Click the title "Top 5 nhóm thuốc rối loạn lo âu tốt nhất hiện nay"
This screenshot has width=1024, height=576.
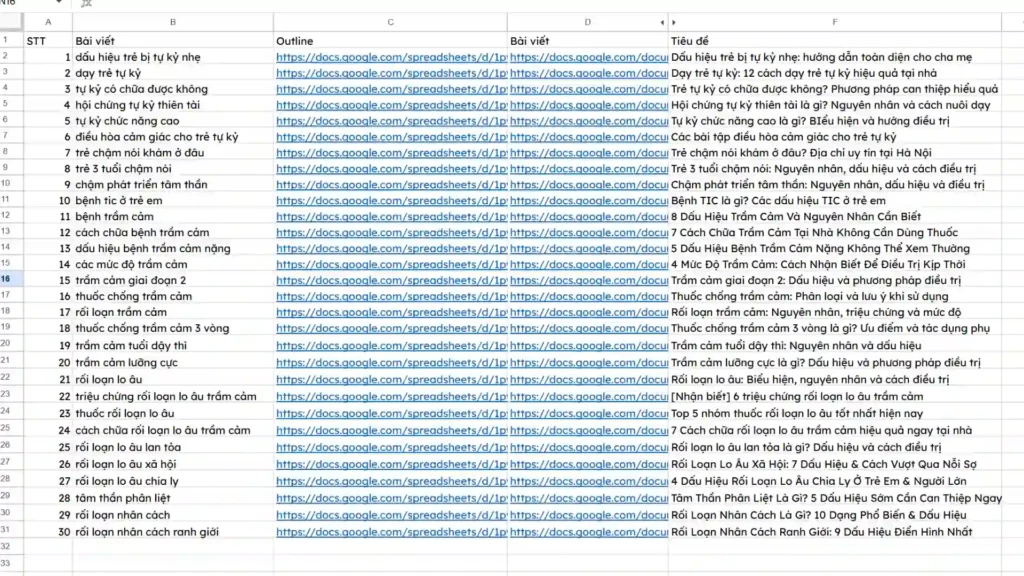797,413
